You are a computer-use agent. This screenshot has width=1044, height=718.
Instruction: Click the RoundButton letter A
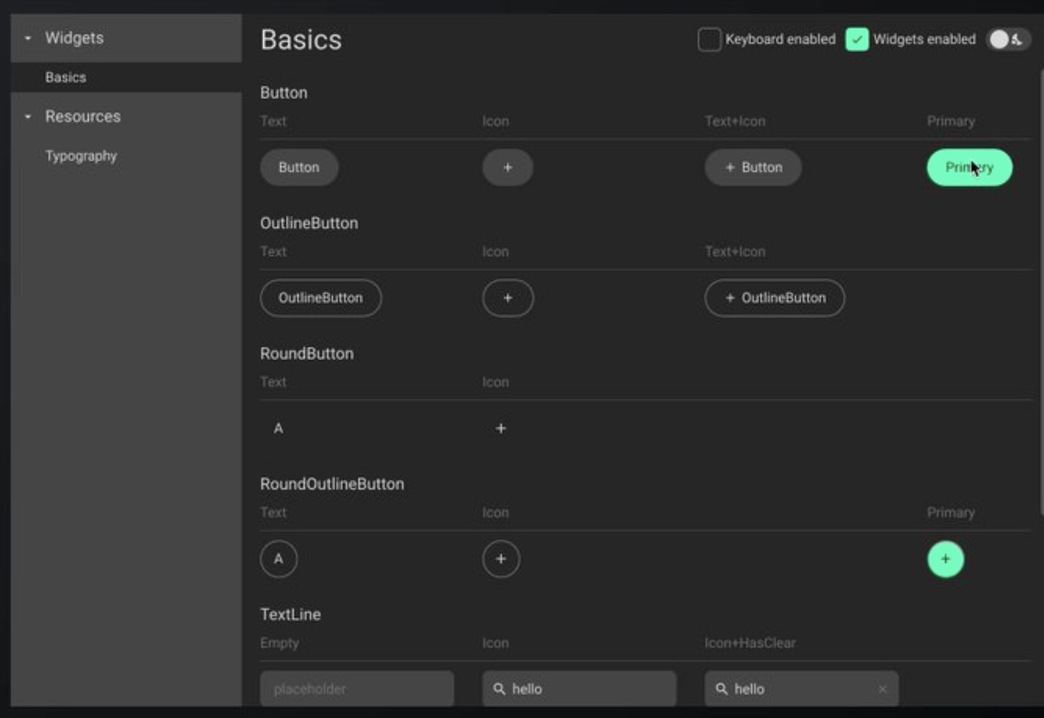278,429
